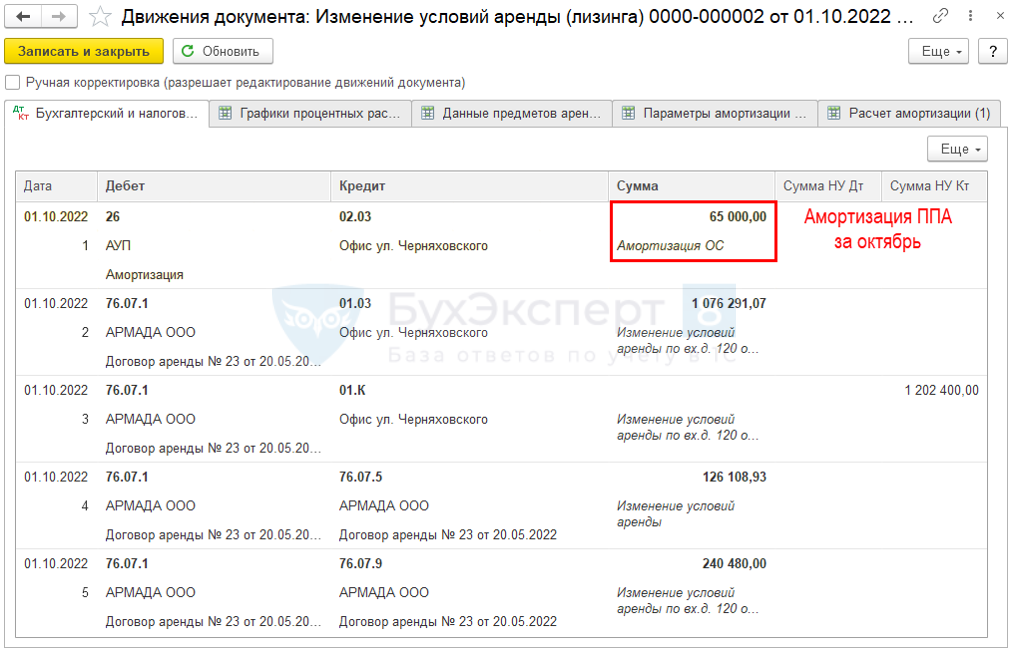
Task: Select the 65 000,00 amount cell
Action: (x=738, y=216)
